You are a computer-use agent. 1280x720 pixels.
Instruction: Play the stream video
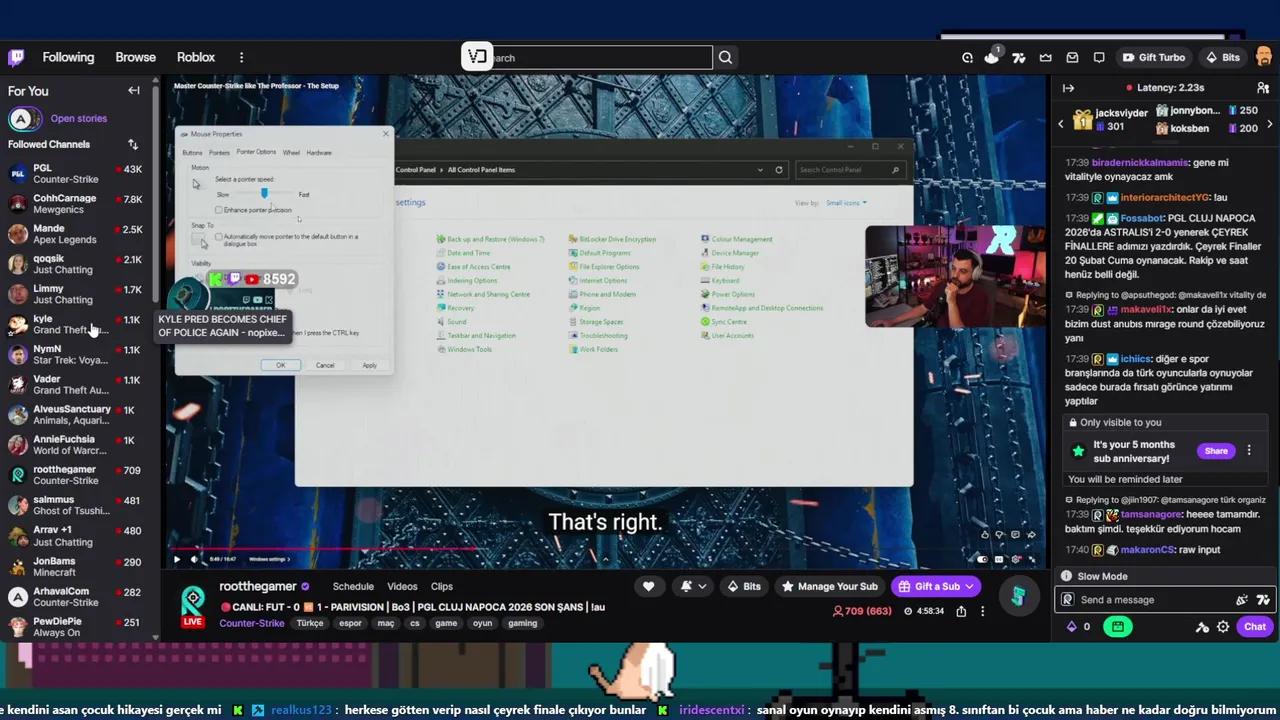tap(178, 559)
